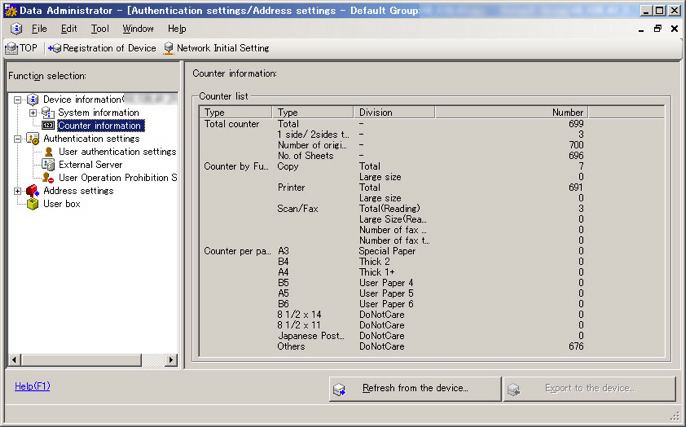Open the Edit menu
686x427 pixels.
pos(69,29)
